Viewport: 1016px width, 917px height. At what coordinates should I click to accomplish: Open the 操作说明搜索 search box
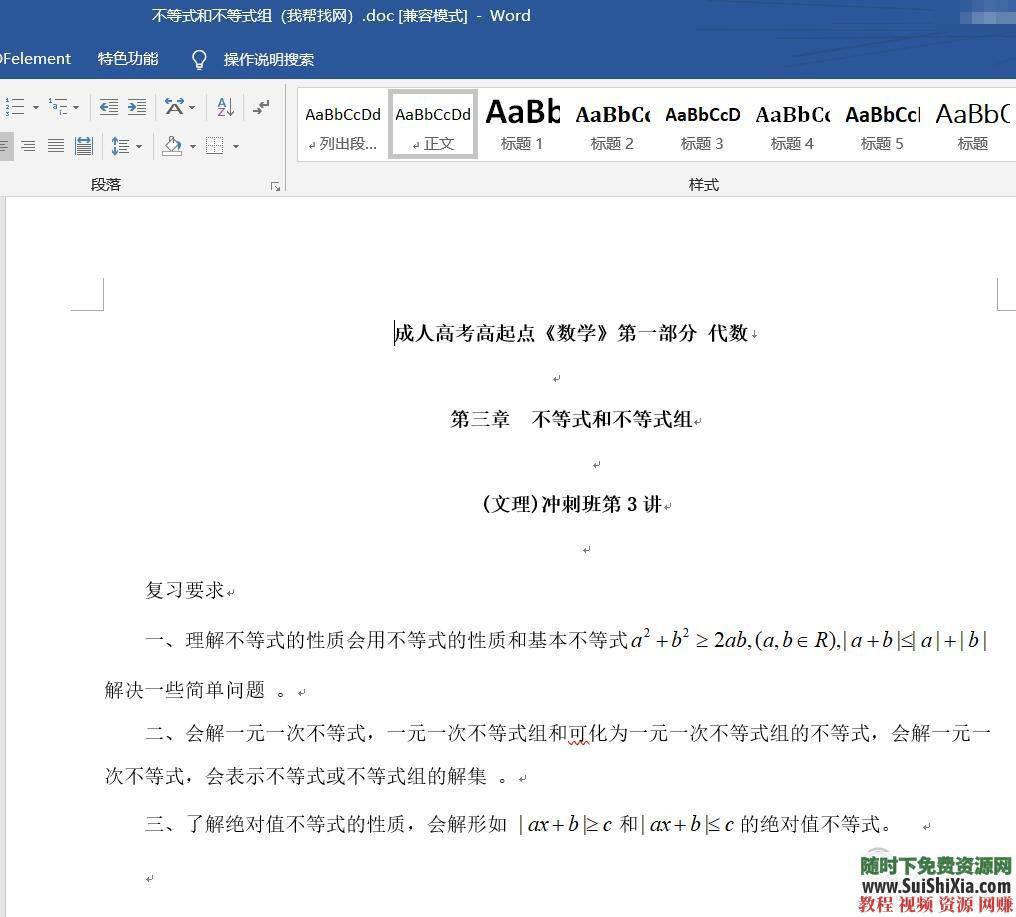(269, 59)
